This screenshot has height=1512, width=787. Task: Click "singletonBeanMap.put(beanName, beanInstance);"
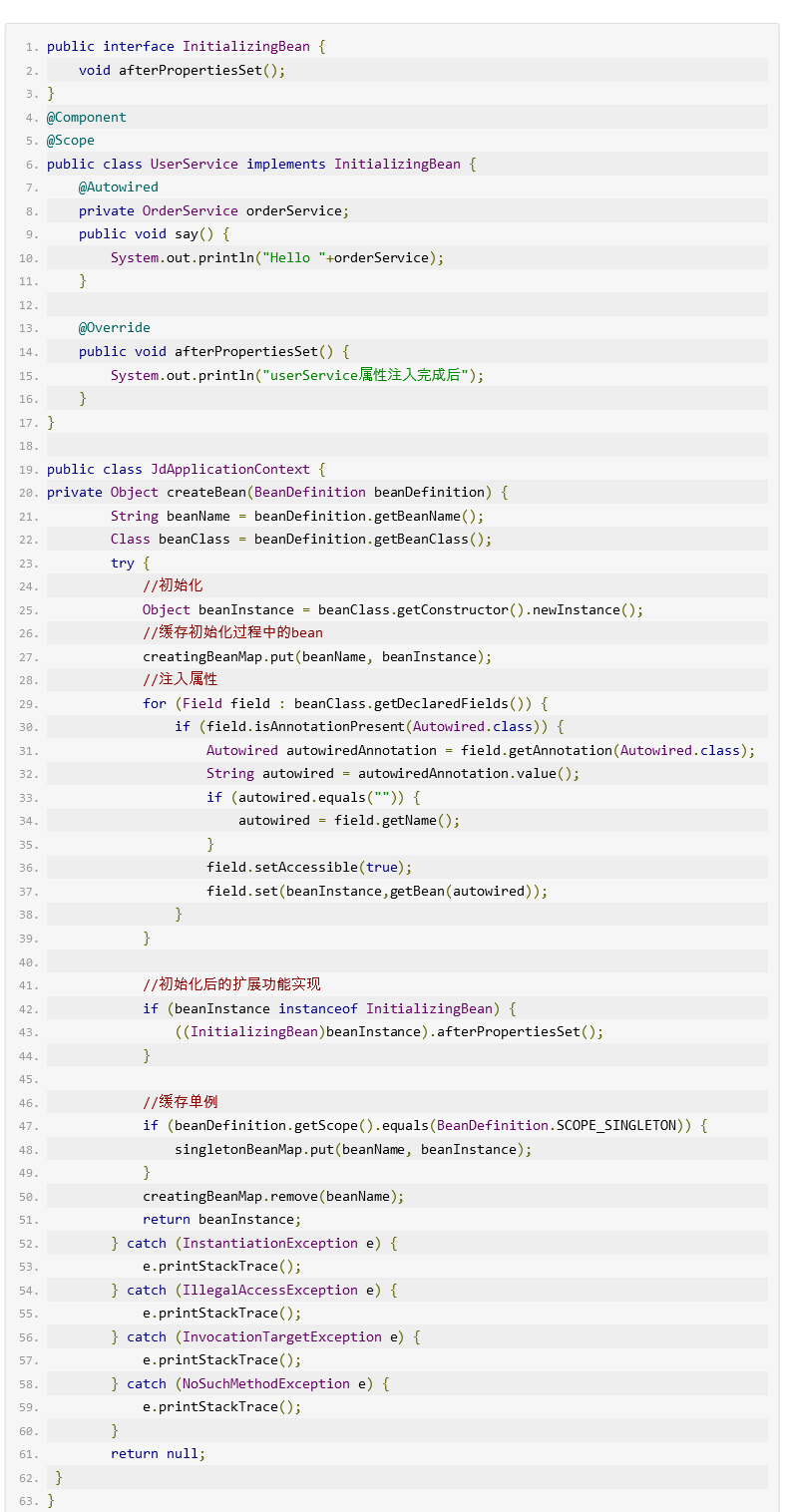(353, 1149)
